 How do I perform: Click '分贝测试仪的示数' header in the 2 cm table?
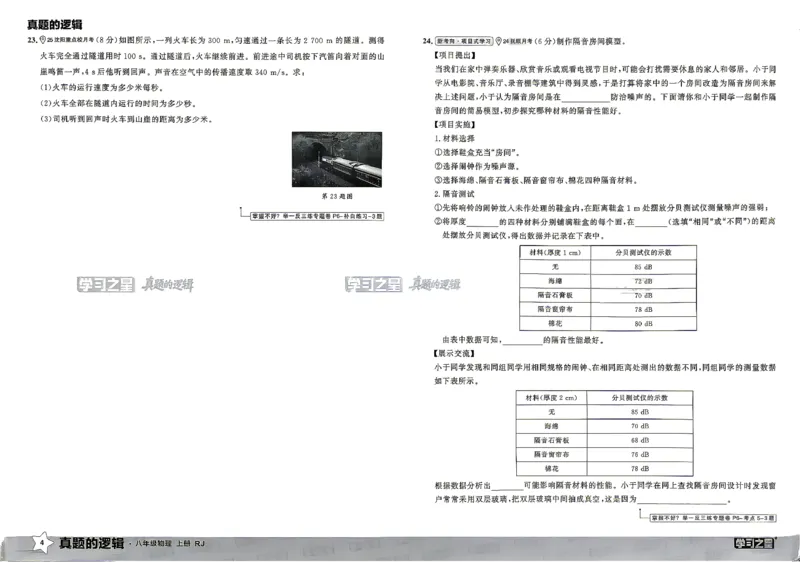640,398
